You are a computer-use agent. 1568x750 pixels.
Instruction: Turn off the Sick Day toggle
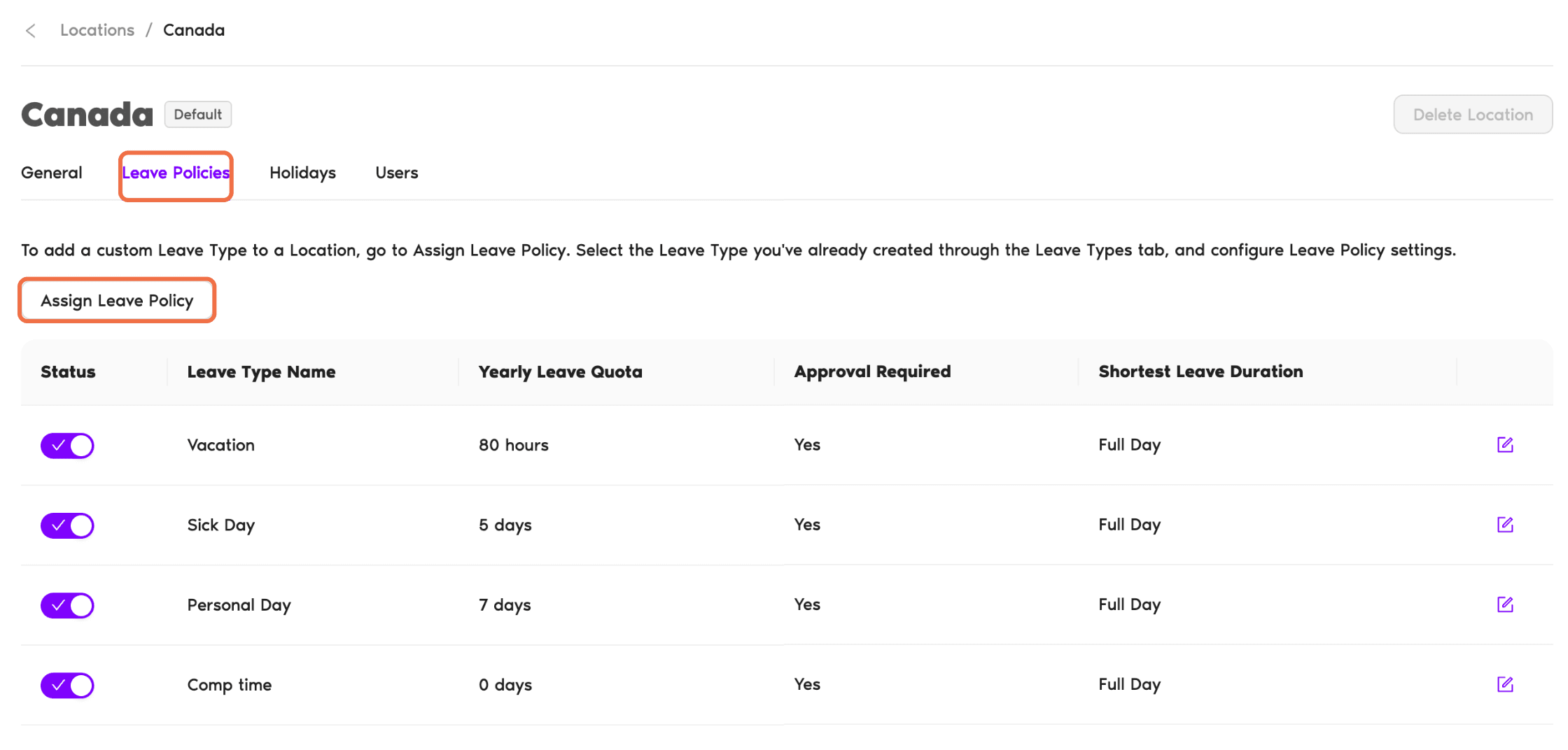pyautogui.click(x=67, y=525)
